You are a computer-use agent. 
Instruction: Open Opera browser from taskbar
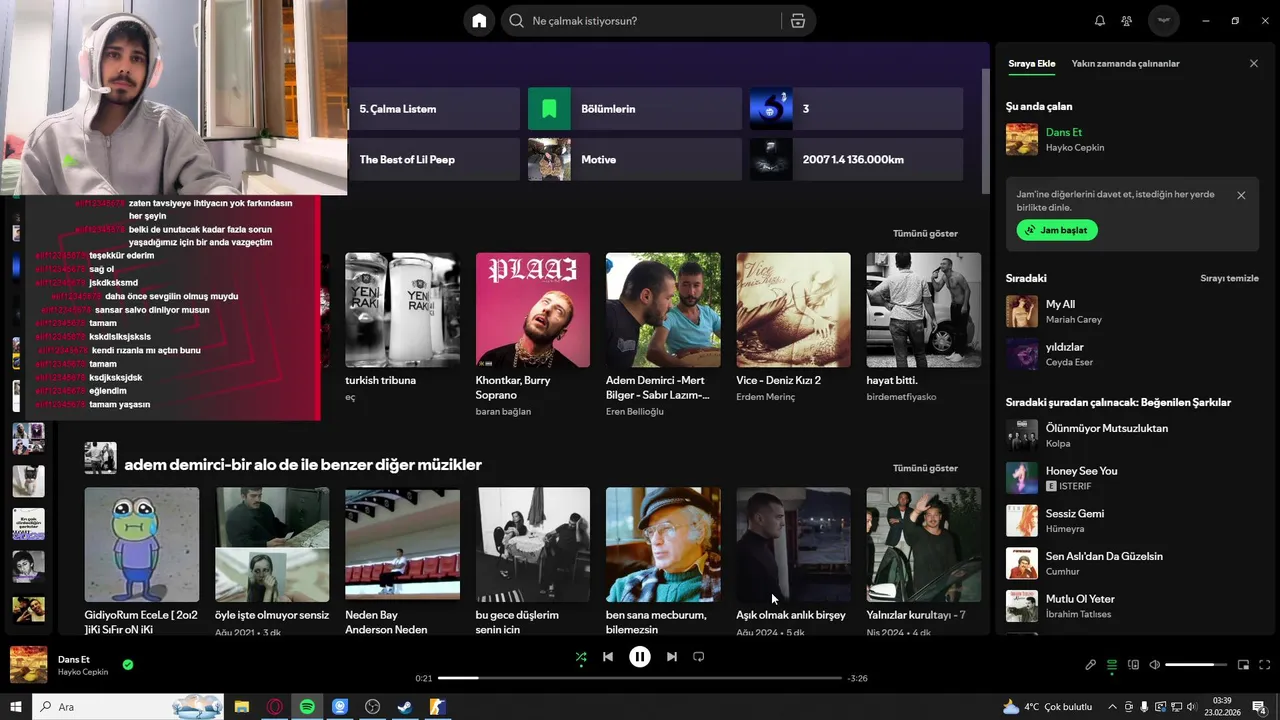[275, 707]
